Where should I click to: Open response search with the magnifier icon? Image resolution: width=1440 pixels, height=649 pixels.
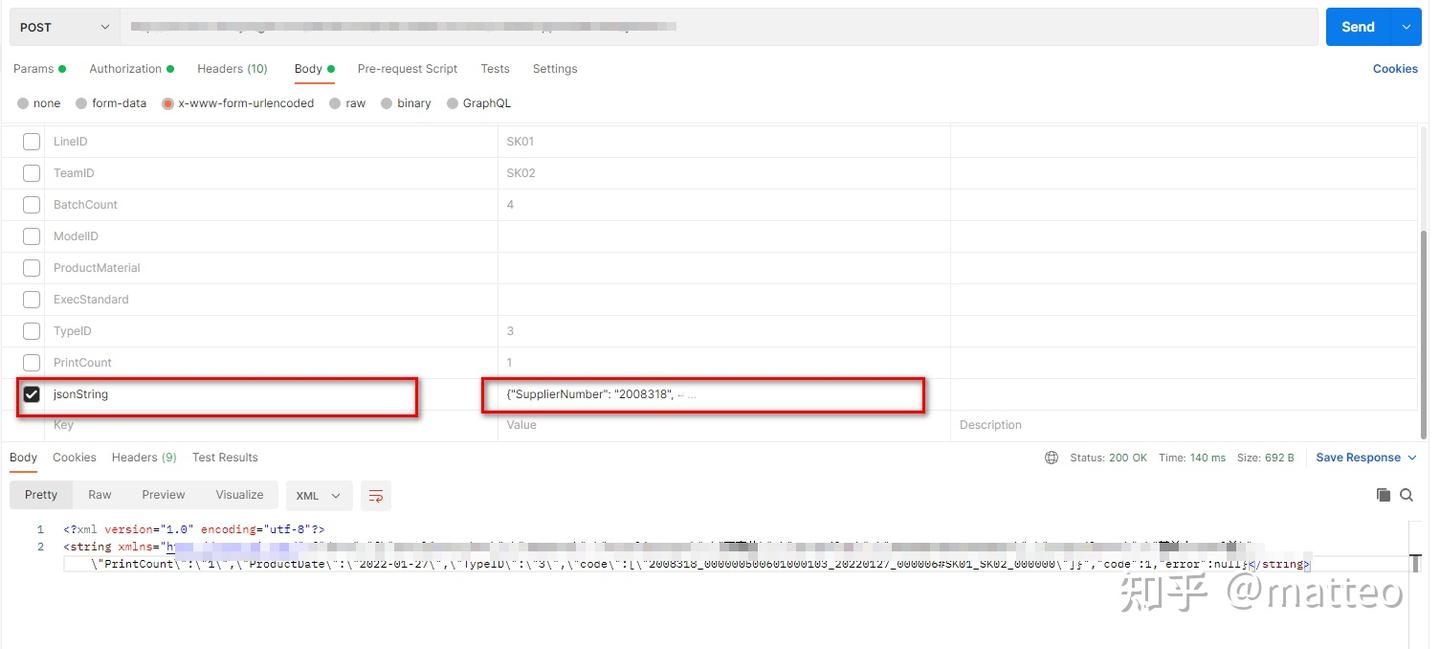[x=1407, y=494]
